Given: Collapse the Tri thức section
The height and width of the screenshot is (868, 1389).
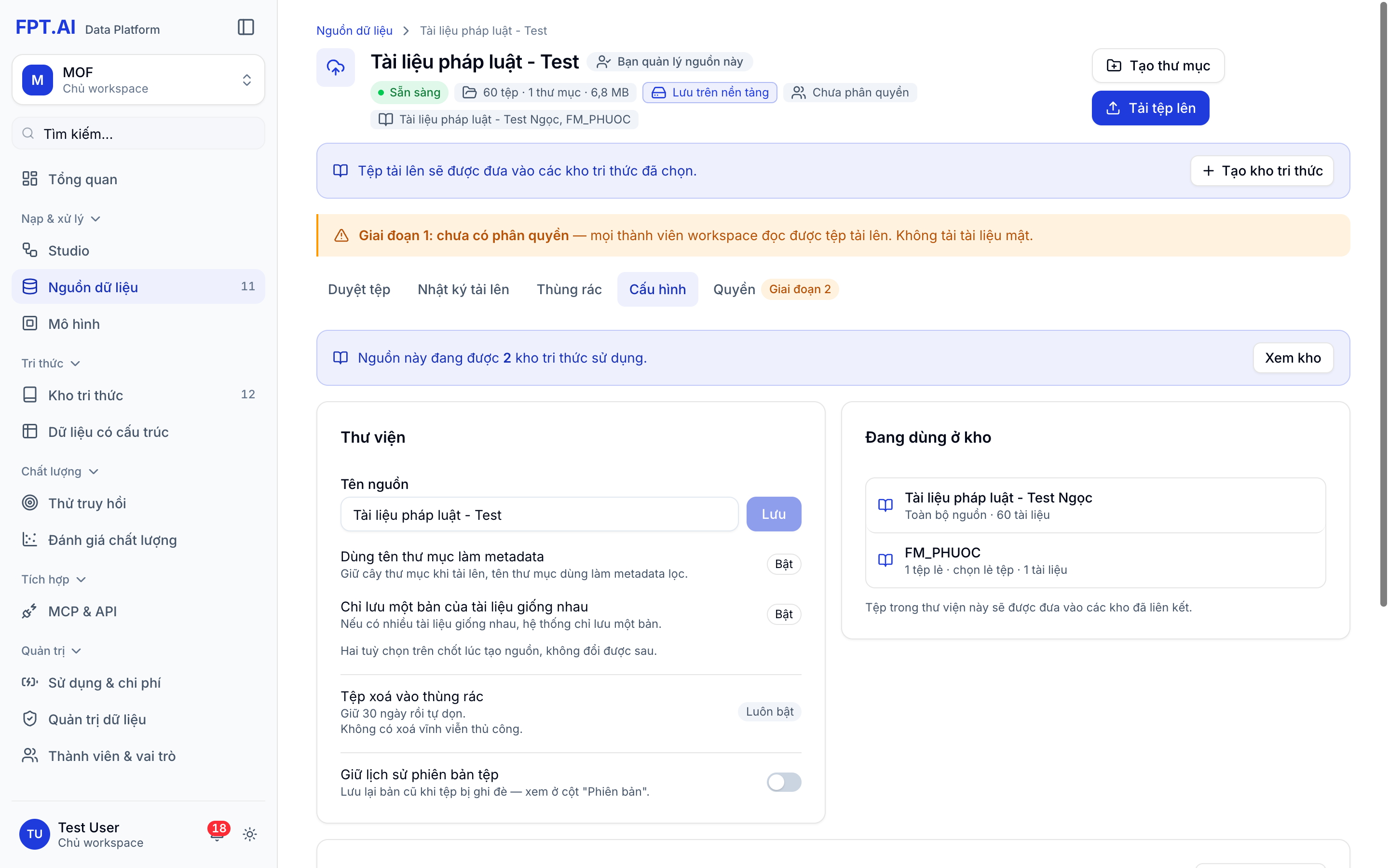Looking at the screenshot, I should click(51, 364).
